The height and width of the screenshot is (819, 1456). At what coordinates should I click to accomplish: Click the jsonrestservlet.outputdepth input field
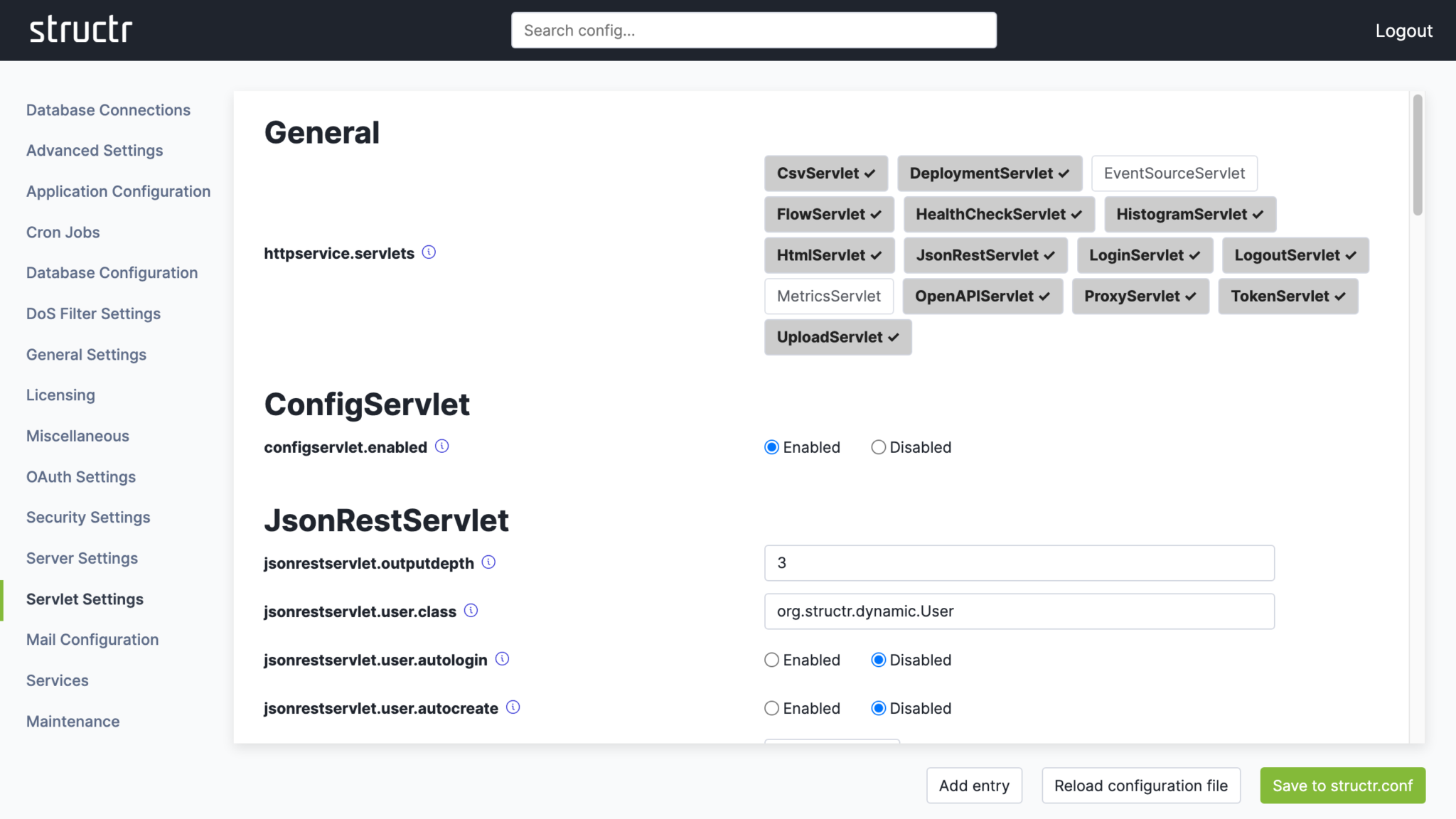[1019, 563]
